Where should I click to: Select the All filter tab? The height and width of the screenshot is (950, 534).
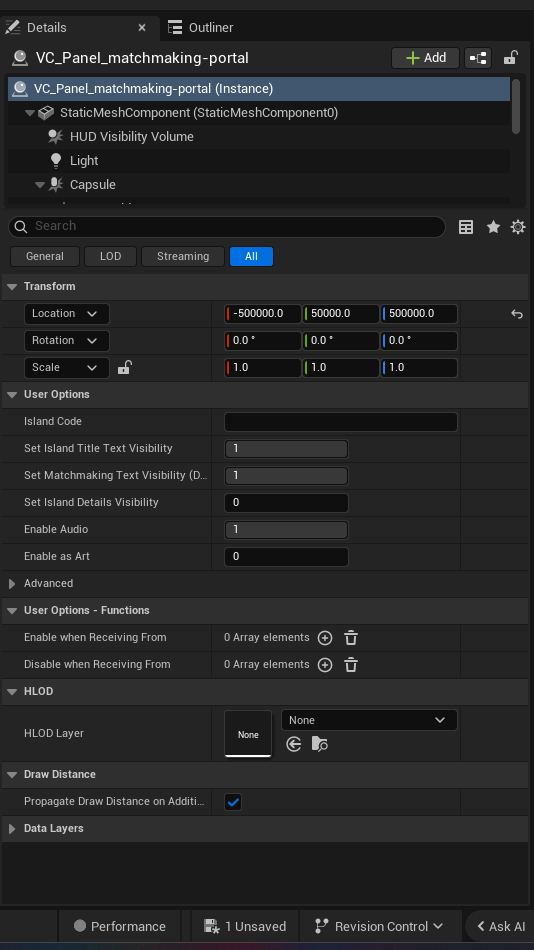pos(252,256)
